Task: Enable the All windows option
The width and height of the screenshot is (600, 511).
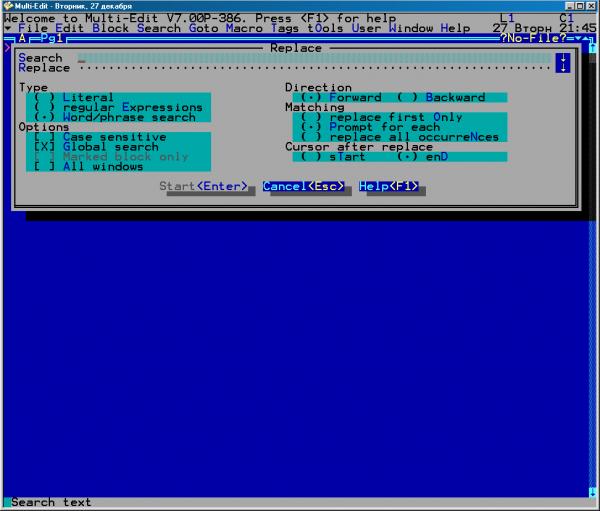Action: point(88,167)
